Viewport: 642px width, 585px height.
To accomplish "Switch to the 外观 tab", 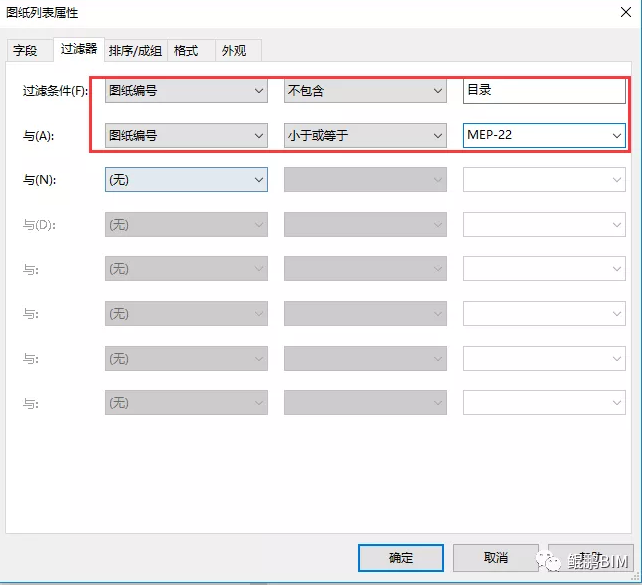I will click(233, 50).
